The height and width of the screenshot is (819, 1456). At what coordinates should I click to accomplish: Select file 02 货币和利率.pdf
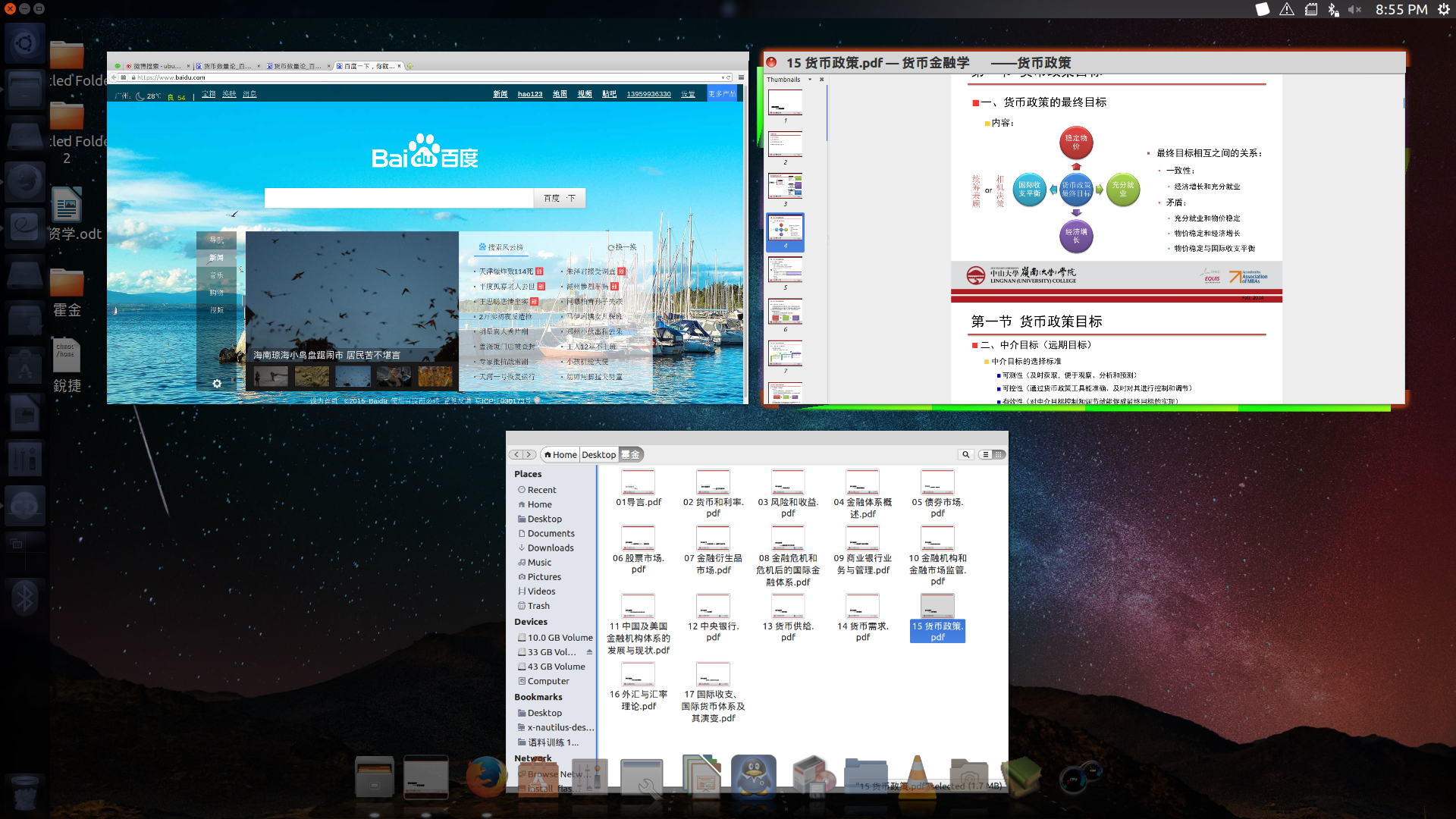pos(713,494)
